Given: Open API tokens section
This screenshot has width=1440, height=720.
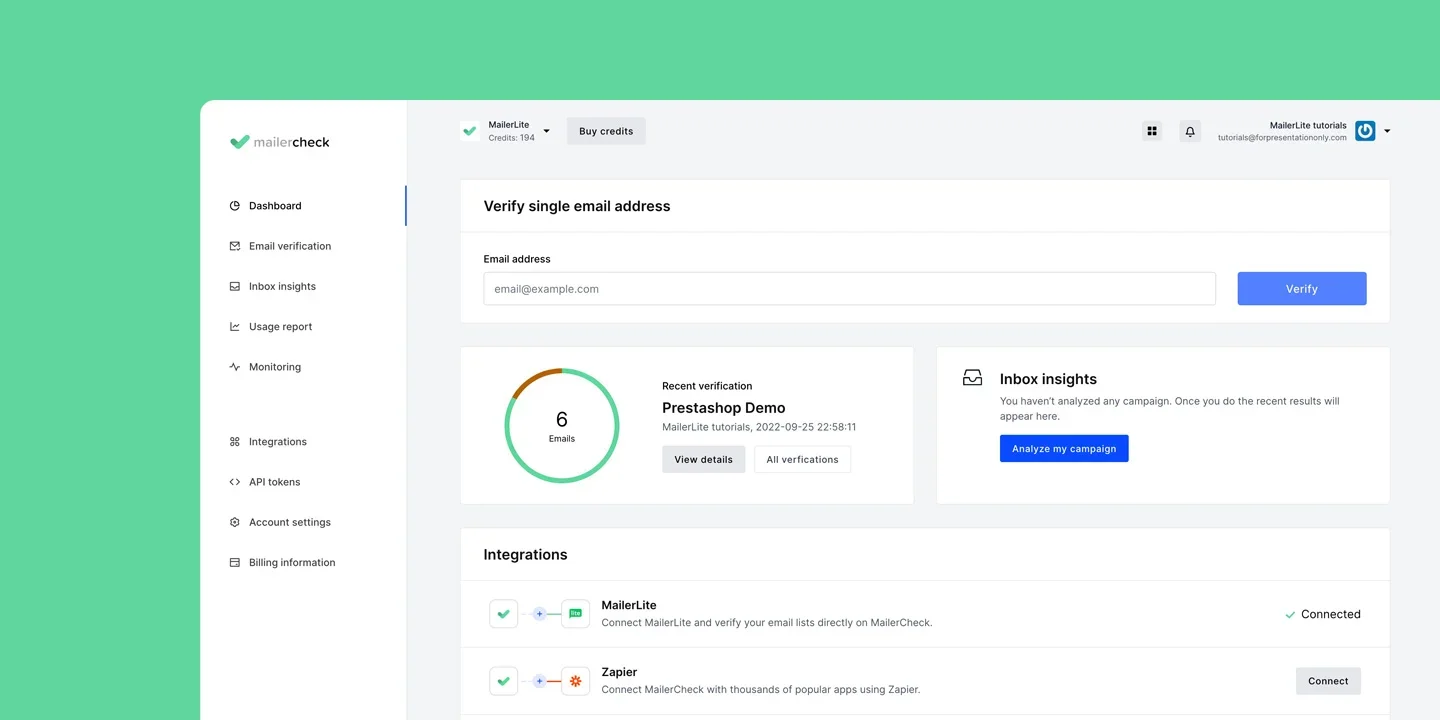Looking at the screenshot, I should click(274, 482).
